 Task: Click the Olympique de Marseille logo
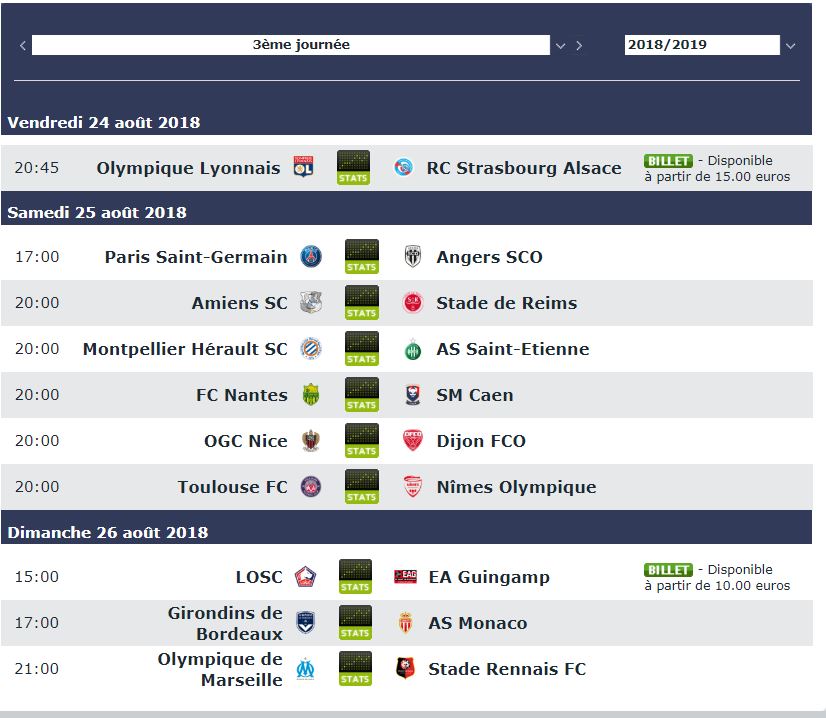[x=306, y=669]
